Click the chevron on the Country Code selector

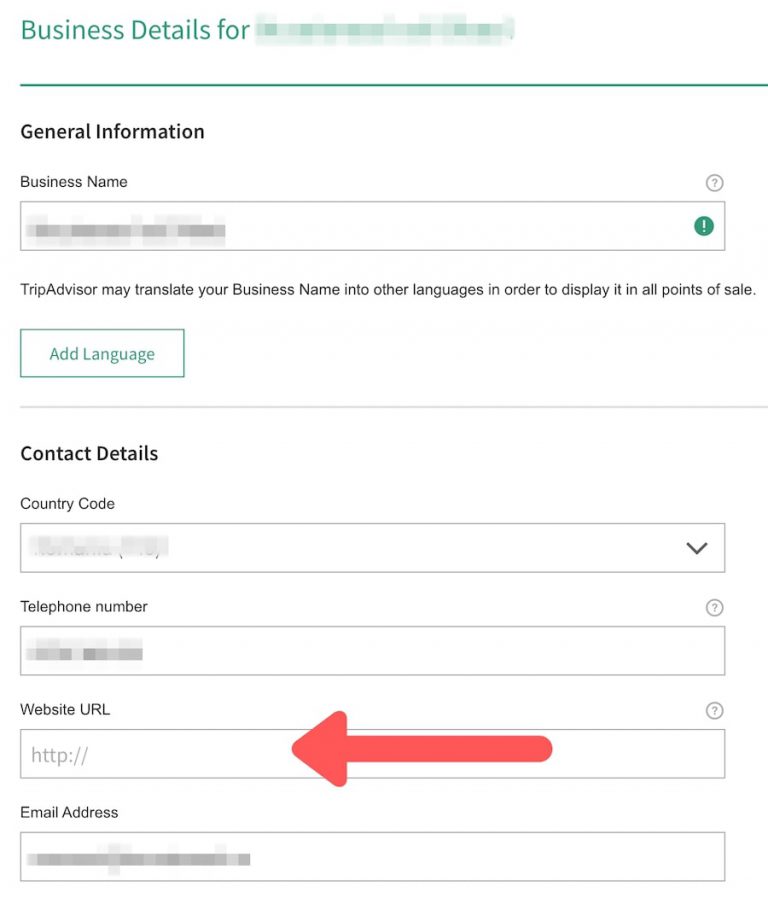[695, 548]
